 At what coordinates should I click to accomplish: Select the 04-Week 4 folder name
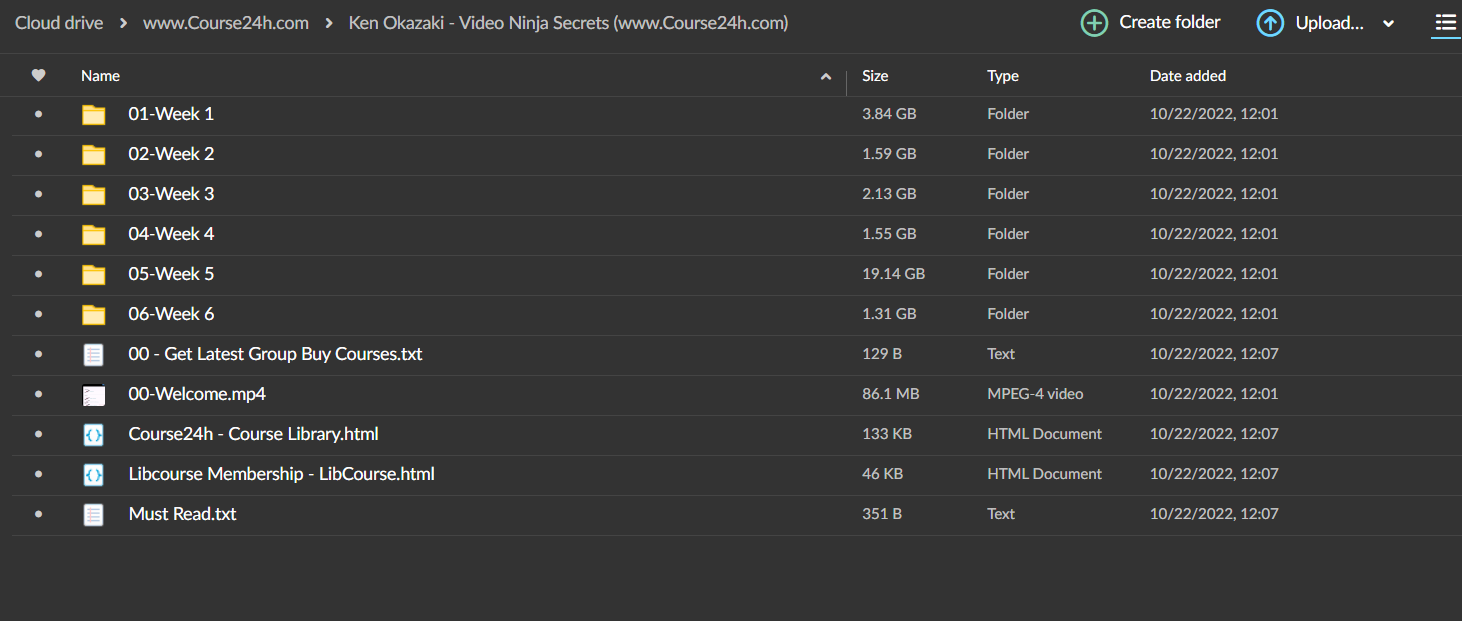click(x=171, y=234)
